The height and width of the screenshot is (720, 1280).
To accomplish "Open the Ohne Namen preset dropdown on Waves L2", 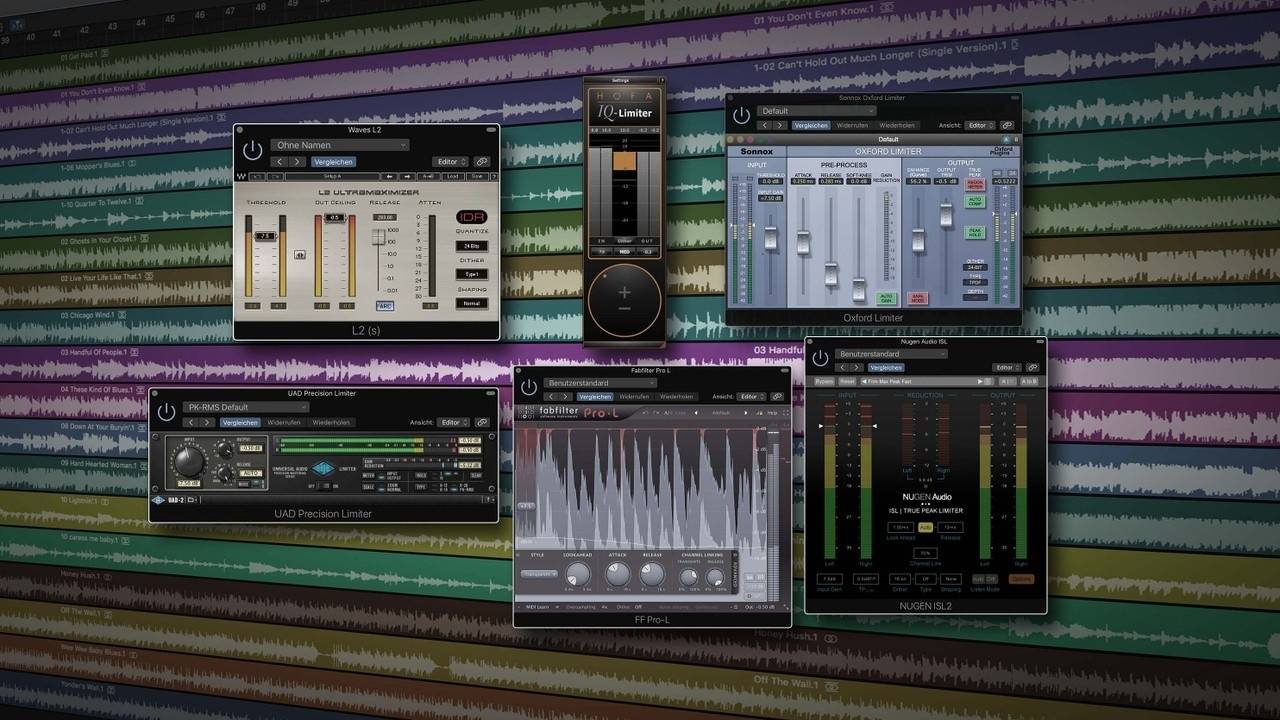I will [x=340, y=145].
